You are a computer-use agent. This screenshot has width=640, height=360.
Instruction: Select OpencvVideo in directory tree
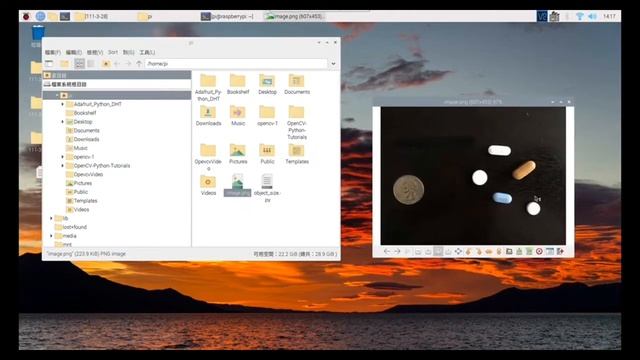(88, 174)
